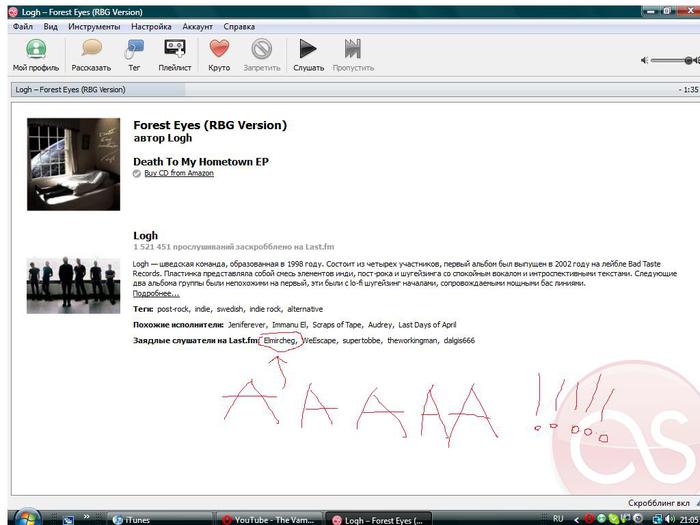Open top listener WeEscape profile
700x525 pixels.
(319, 341)
